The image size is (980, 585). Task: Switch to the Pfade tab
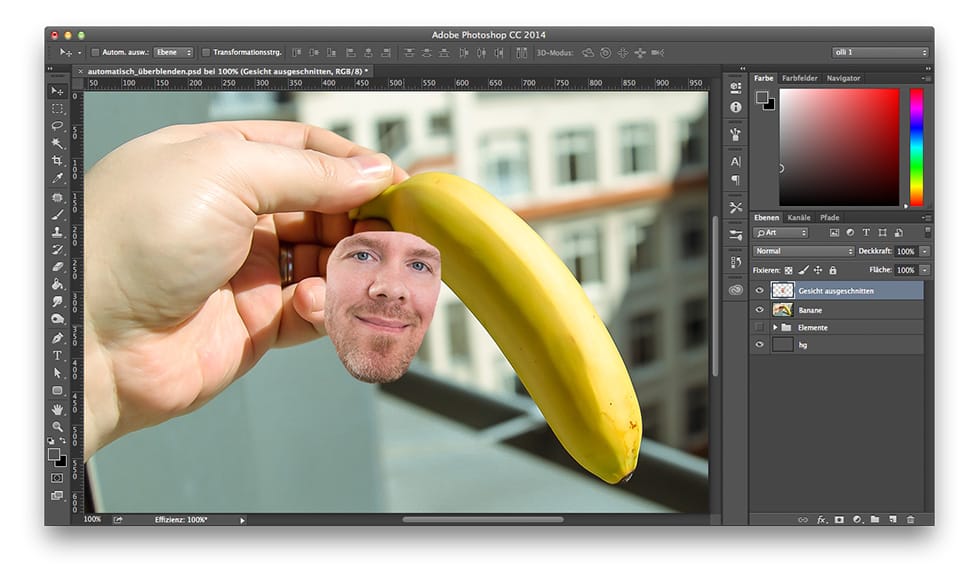pos(829,218)
